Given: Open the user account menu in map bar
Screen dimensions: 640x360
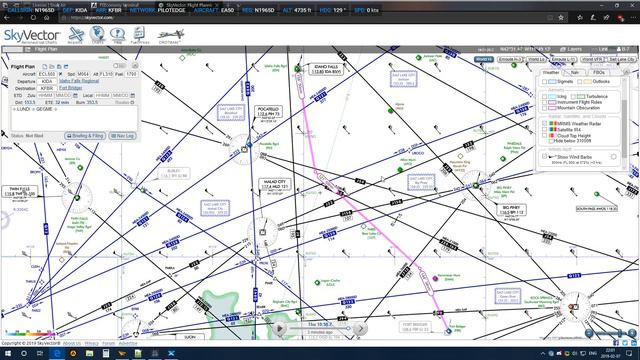Looking at the screenshot, I should point(623,49).
